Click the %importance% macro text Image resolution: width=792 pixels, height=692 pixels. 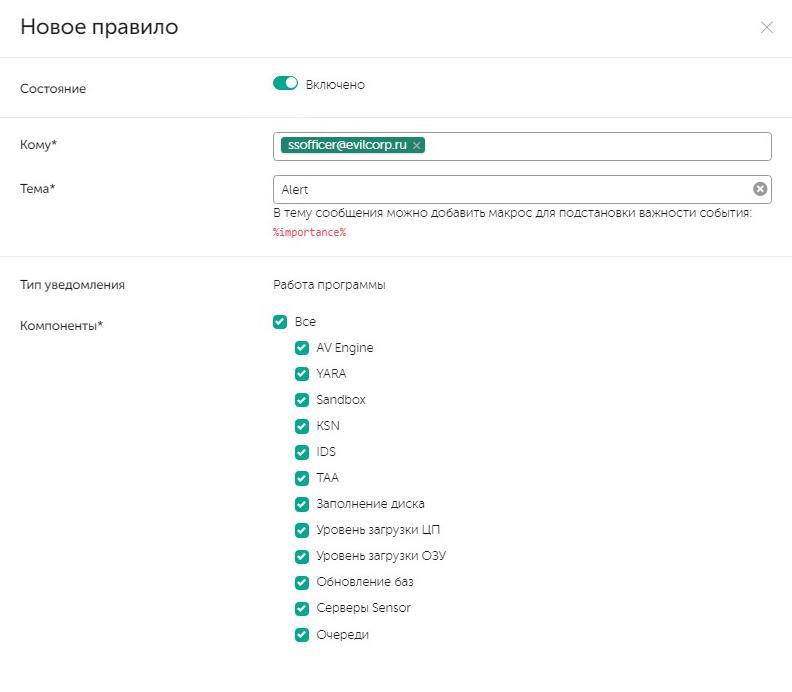[310, 232]
